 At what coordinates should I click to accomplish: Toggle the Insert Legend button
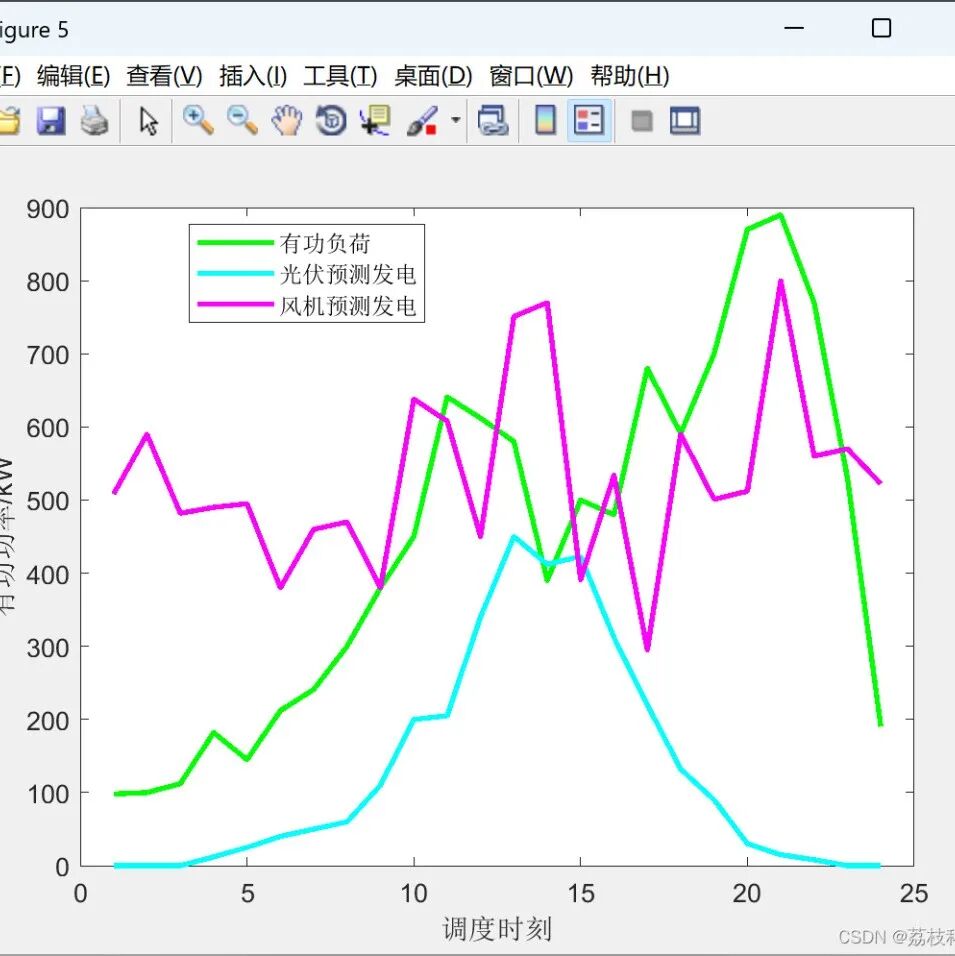tap(589, 120)
